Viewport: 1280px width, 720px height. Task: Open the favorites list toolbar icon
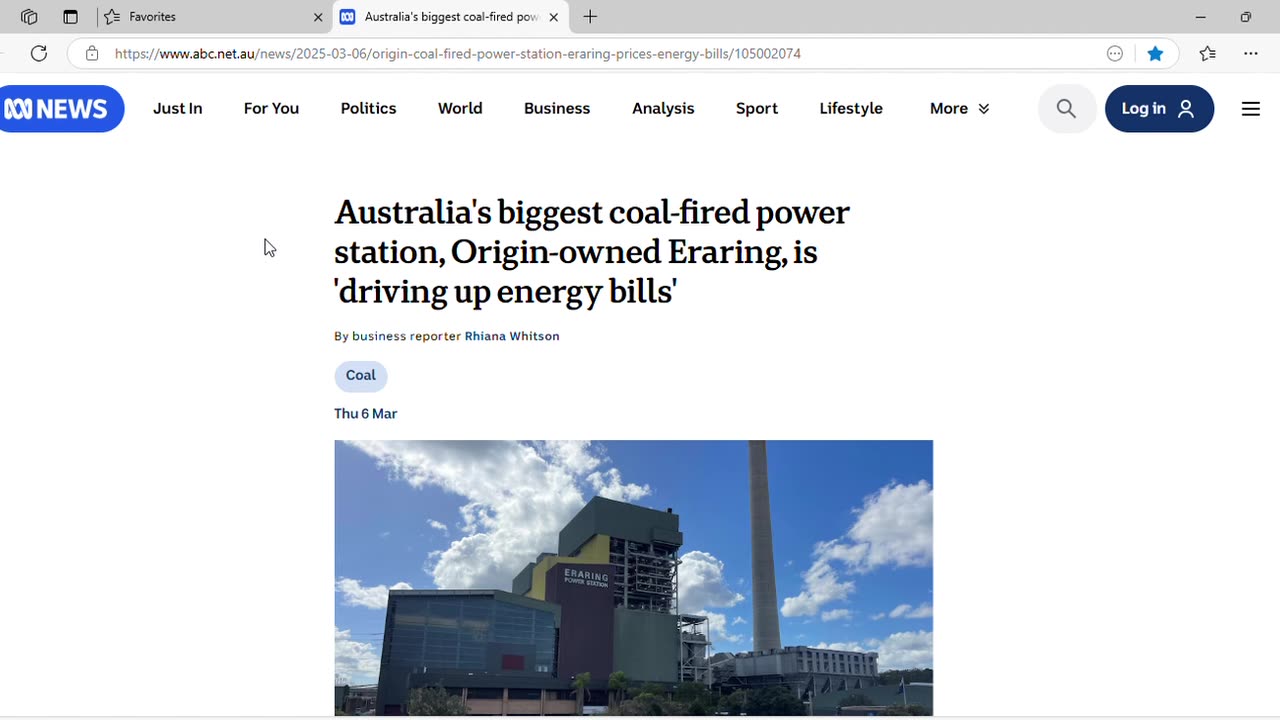tap(1208, 54)
